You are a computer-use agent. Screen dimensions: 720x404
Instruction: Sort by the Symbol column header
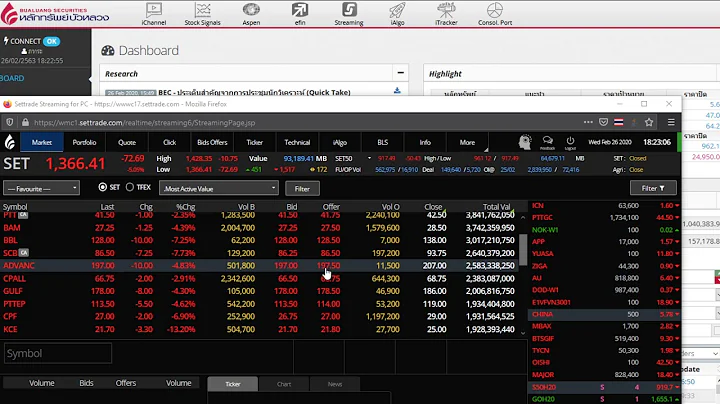[15, 207]
